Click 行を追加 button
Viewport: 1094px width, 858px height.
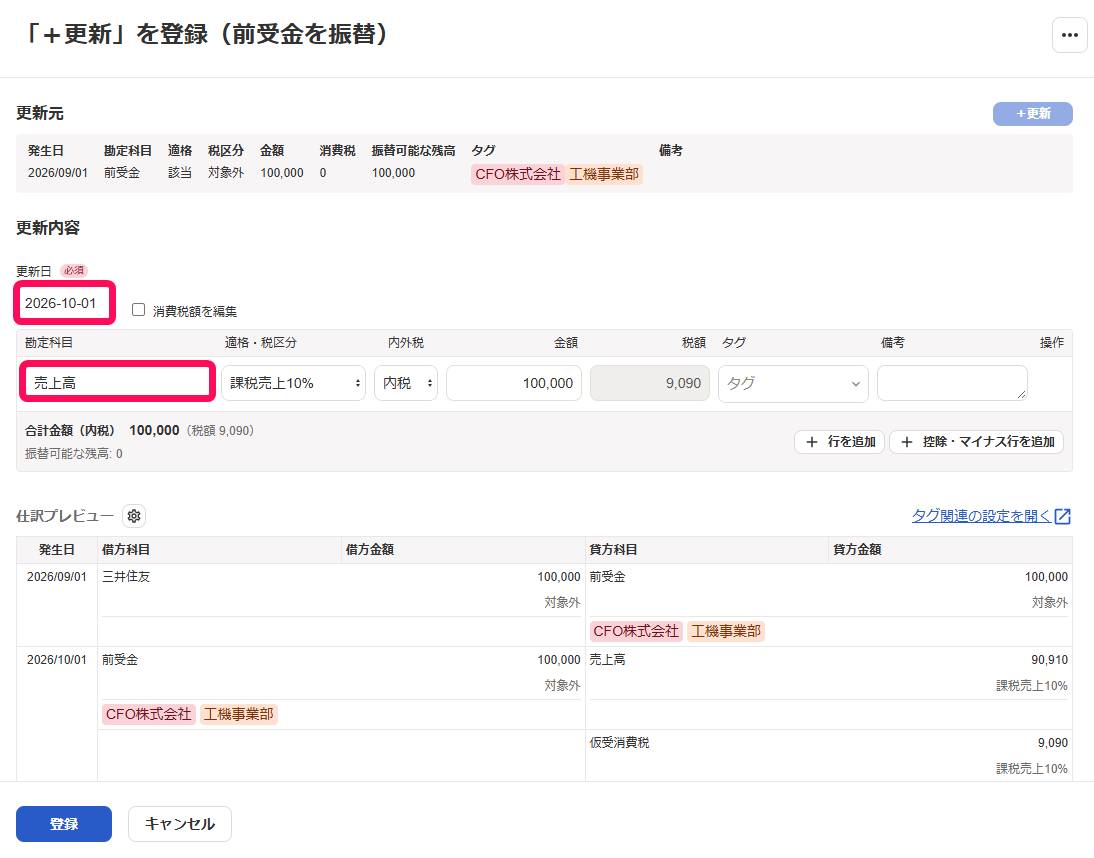(839, 442)
